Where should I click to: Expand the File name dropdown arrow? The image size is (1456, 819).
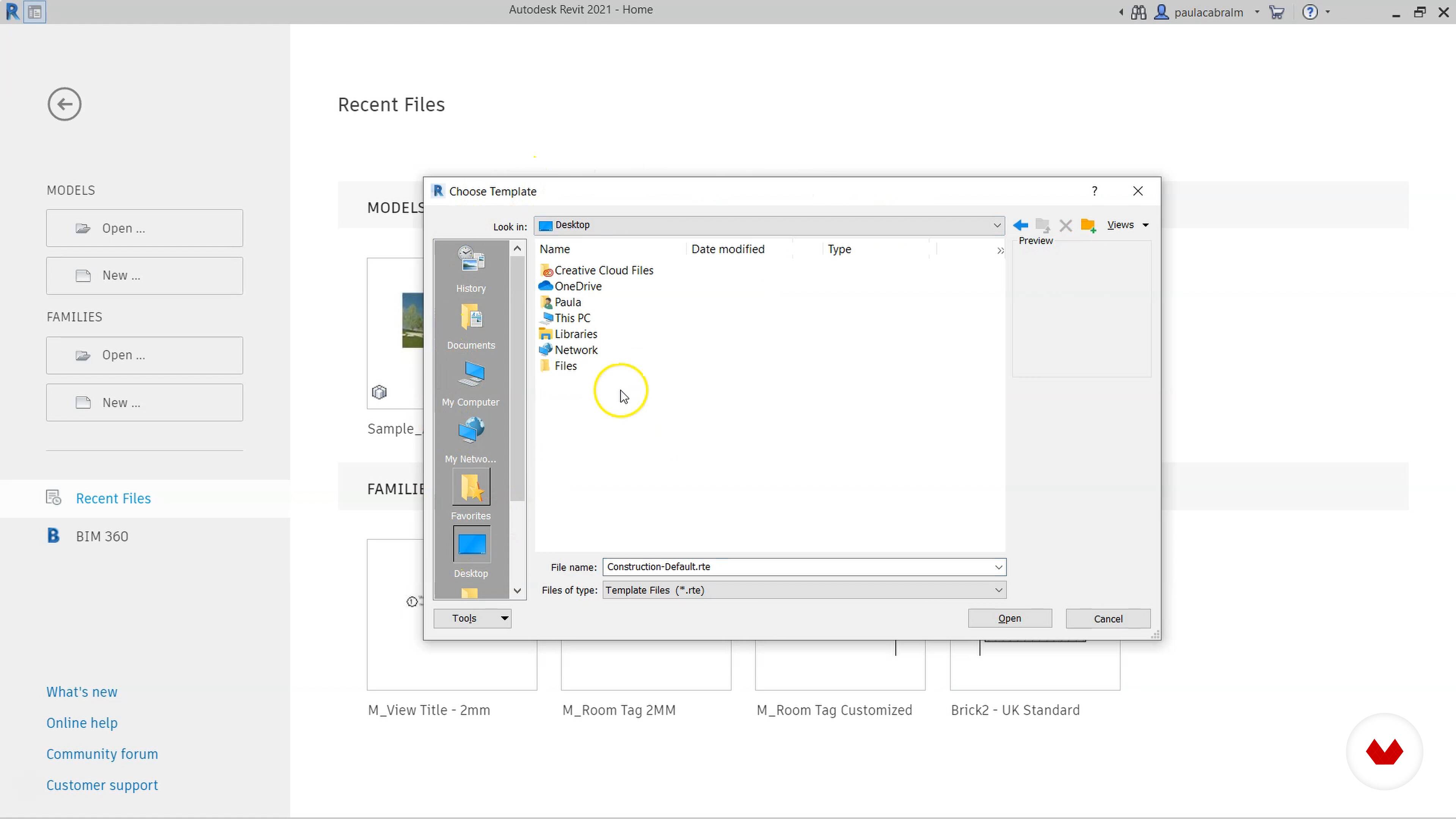(999, 567)
